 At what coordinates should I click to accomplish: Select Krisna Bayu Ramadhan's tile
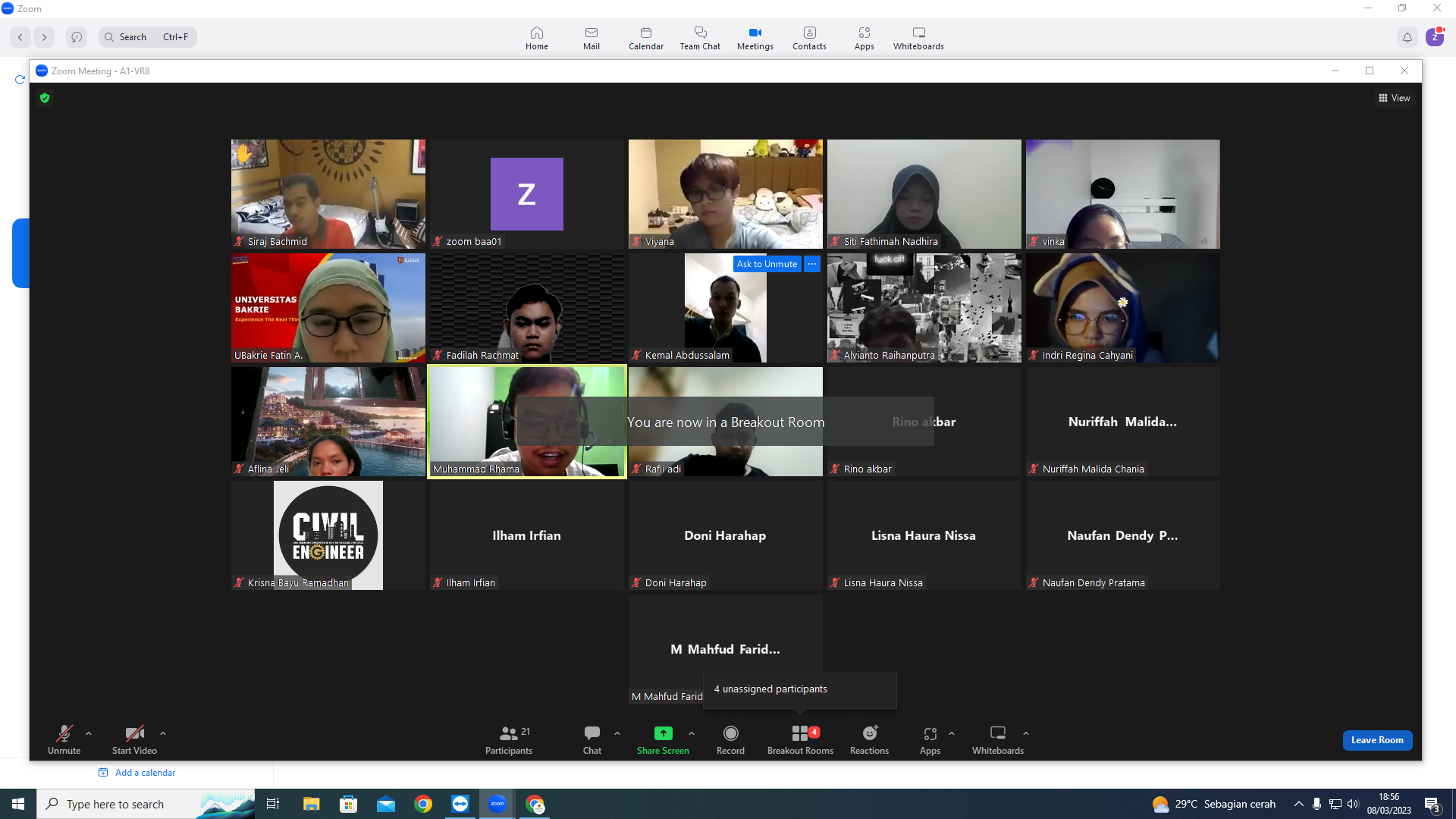pyautogui.click(x=328, y=535)
